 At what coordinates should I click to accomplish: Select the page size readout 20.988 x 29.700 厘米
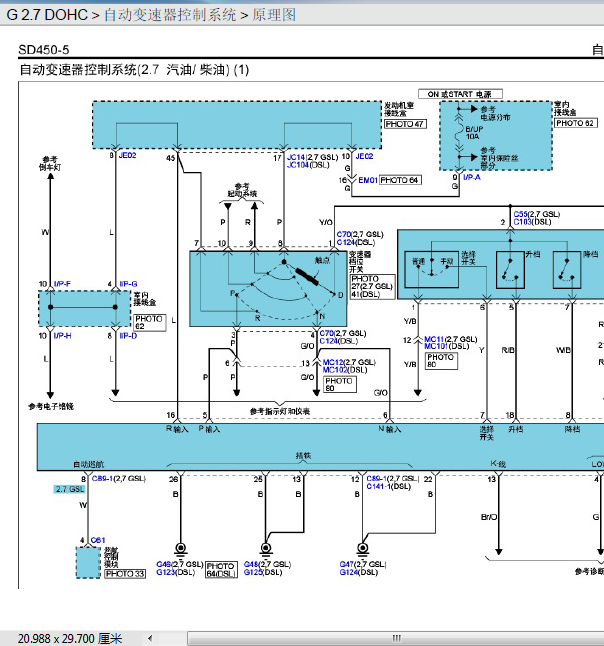(70, 639)
